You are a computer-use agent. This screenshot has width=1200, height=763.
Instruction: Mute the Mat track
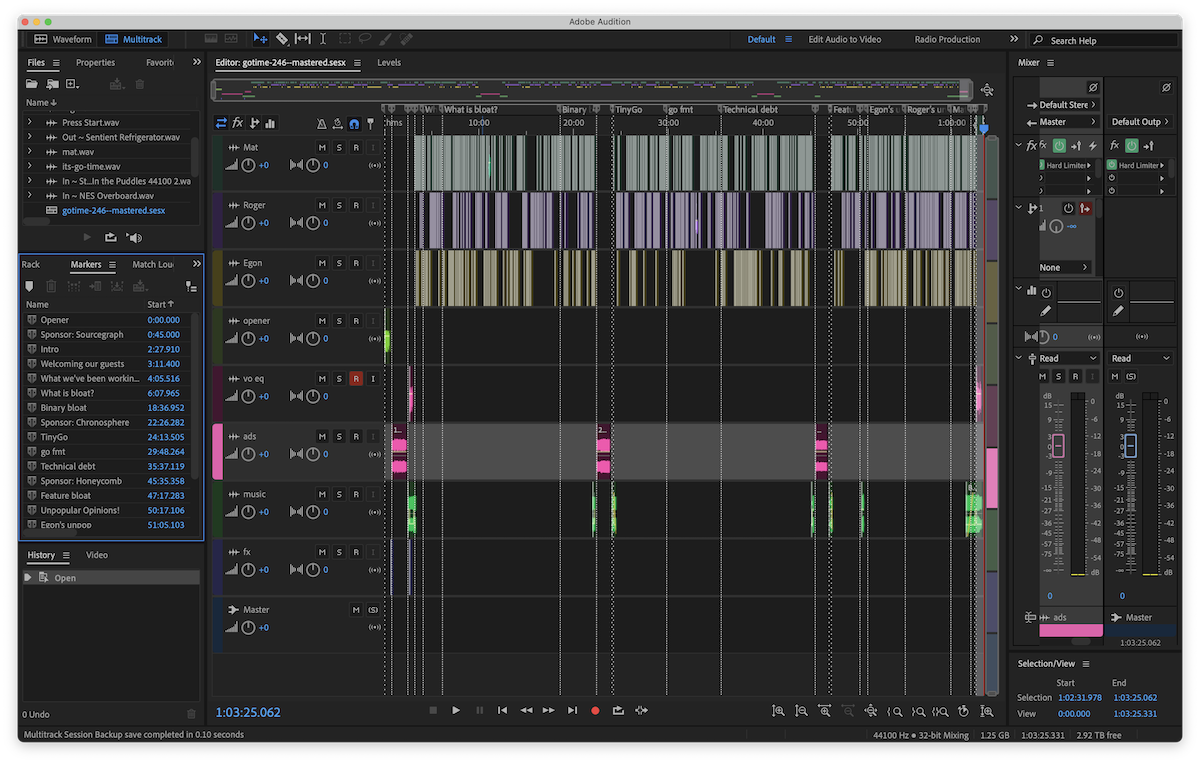(x=322, y=148)
